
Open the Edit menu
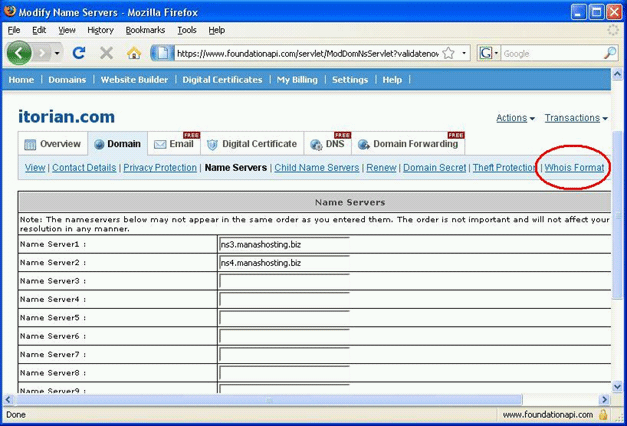click(39, 30)
